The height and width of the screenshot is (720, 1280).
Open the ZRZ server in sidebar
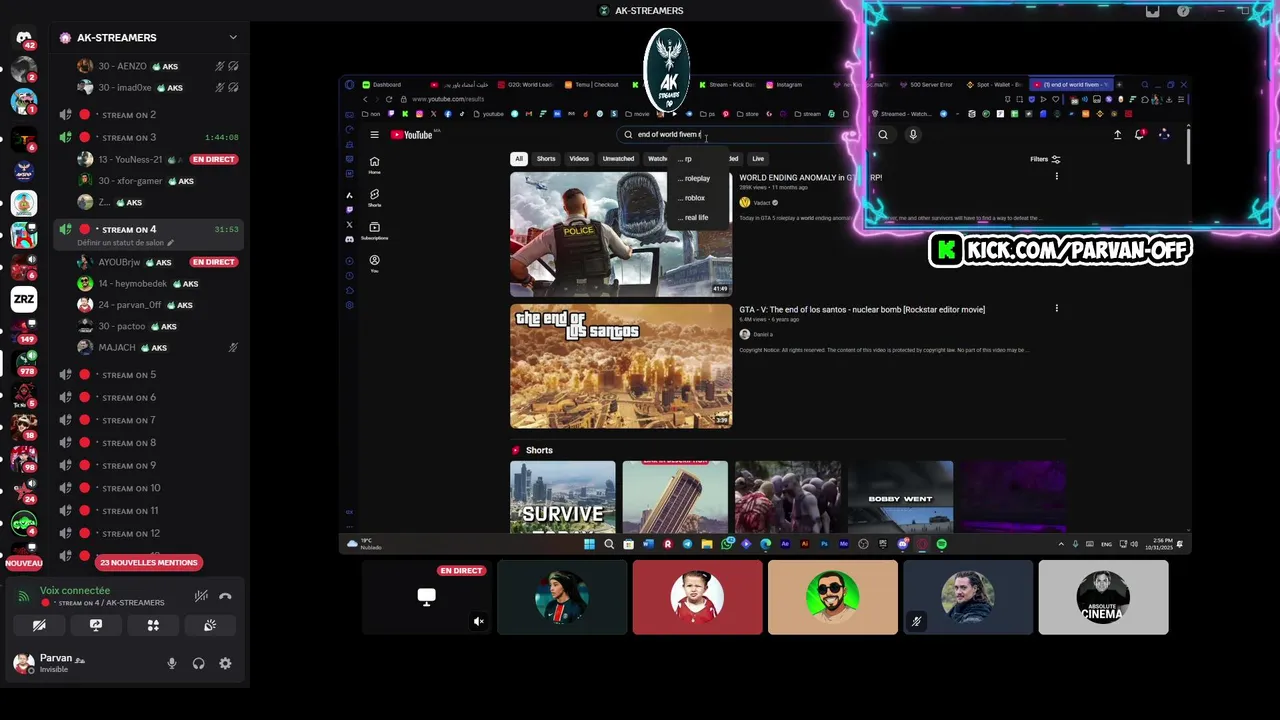[x=24, y=299]
